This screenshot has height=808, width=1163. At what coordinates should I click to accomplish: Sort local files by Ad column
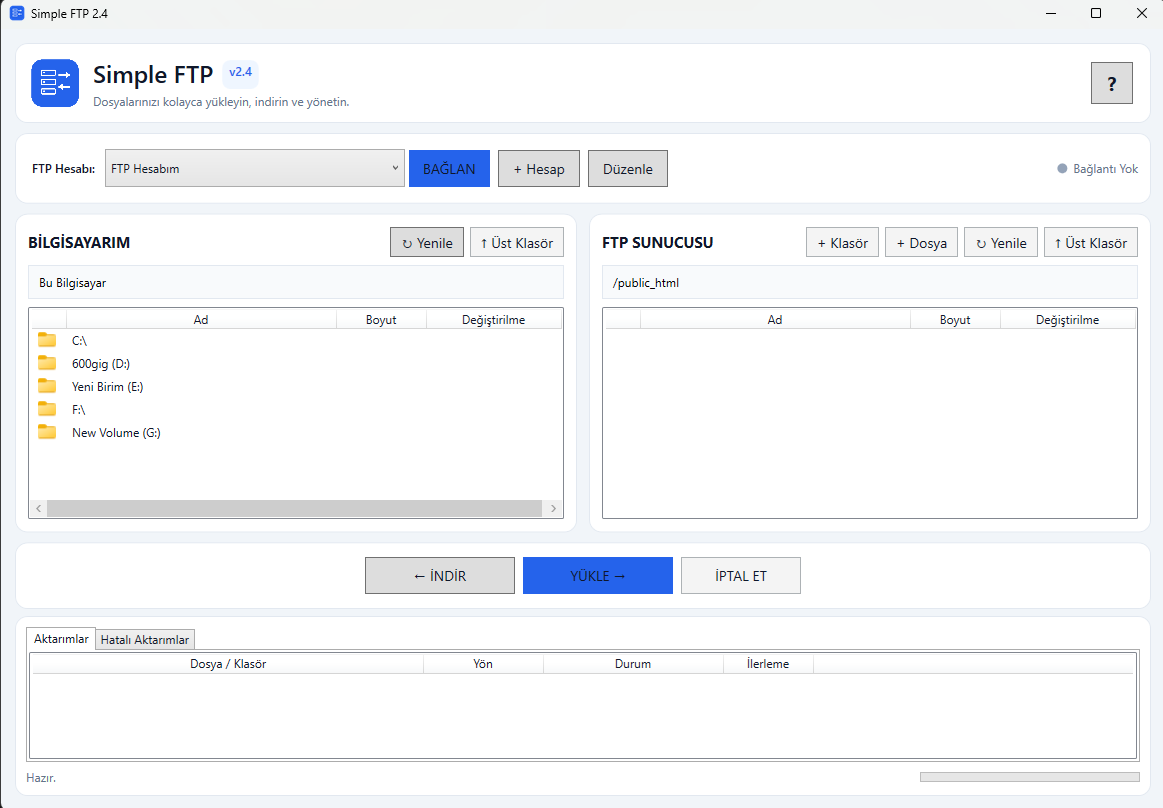[x=201, y=320]
